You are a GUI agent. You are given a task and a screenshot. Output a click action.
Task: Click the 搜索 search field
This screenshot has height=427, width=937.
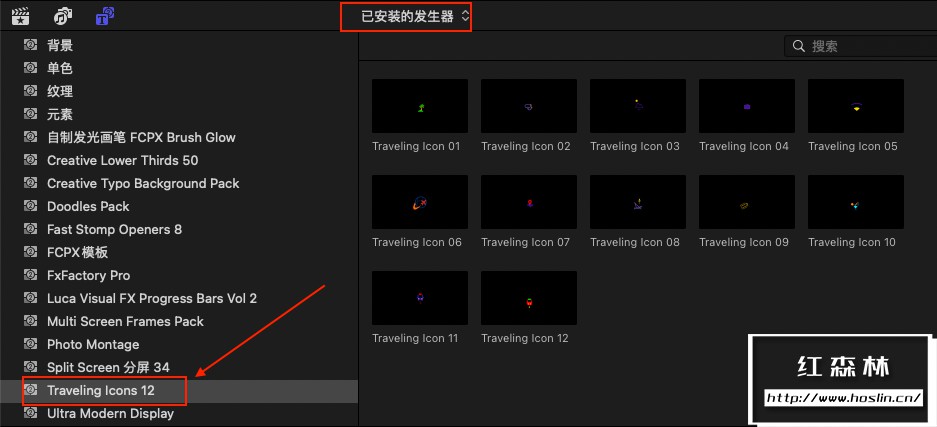coord(861,46)
